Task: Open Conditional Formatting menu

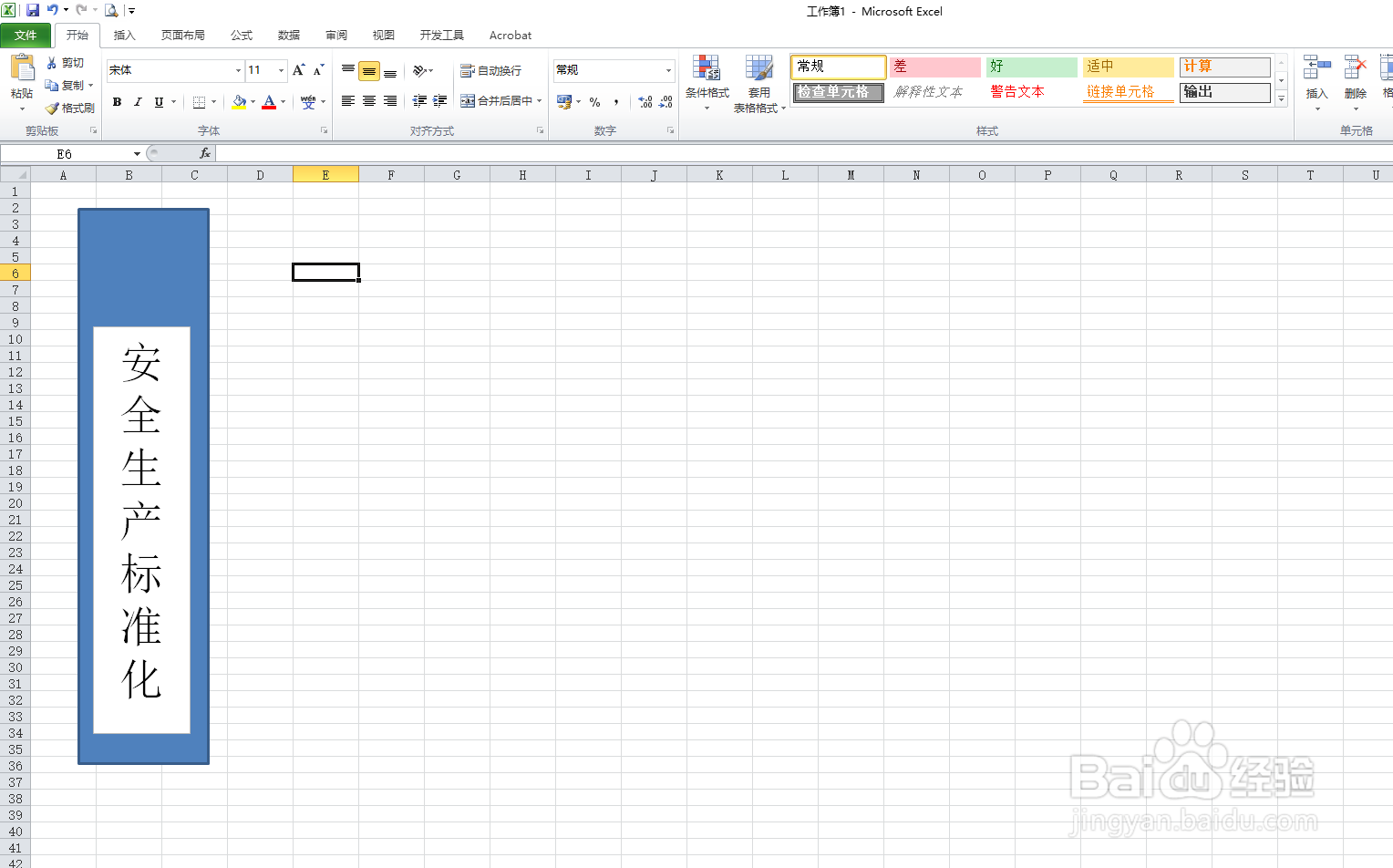Action: pos(707,82)
